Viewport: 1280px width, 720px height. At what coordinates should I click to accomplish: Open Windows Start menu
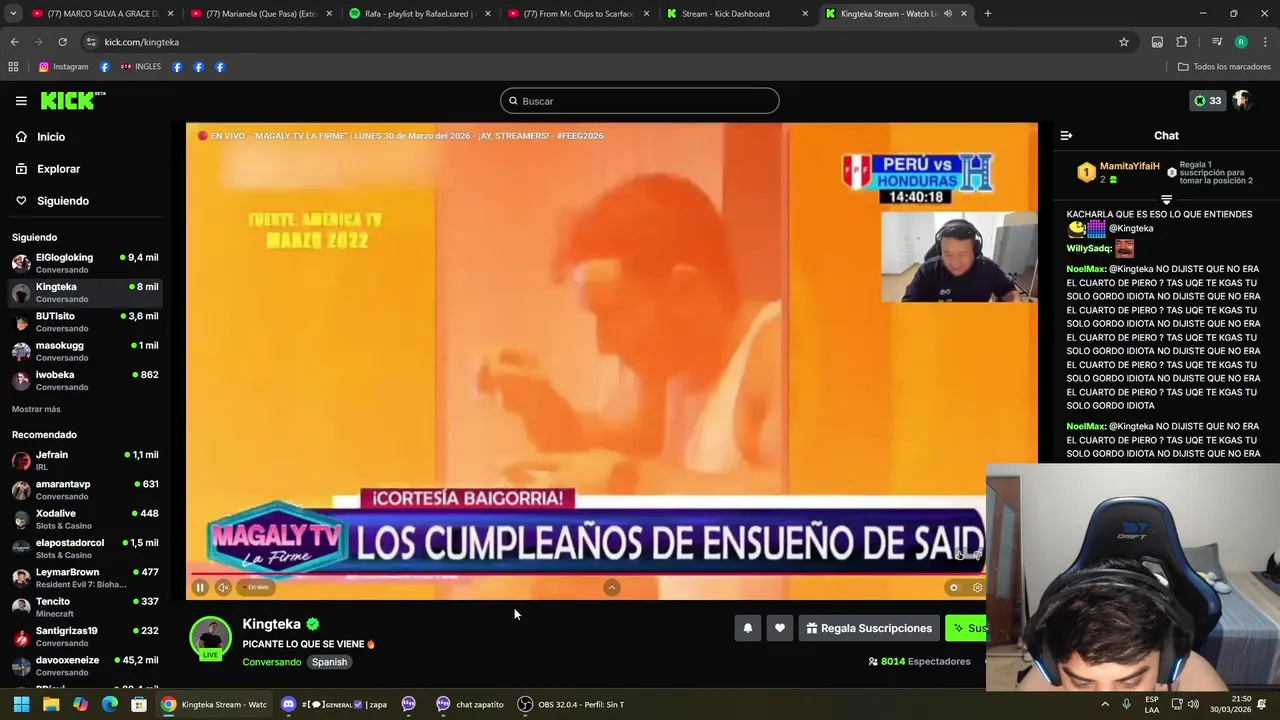21,704
